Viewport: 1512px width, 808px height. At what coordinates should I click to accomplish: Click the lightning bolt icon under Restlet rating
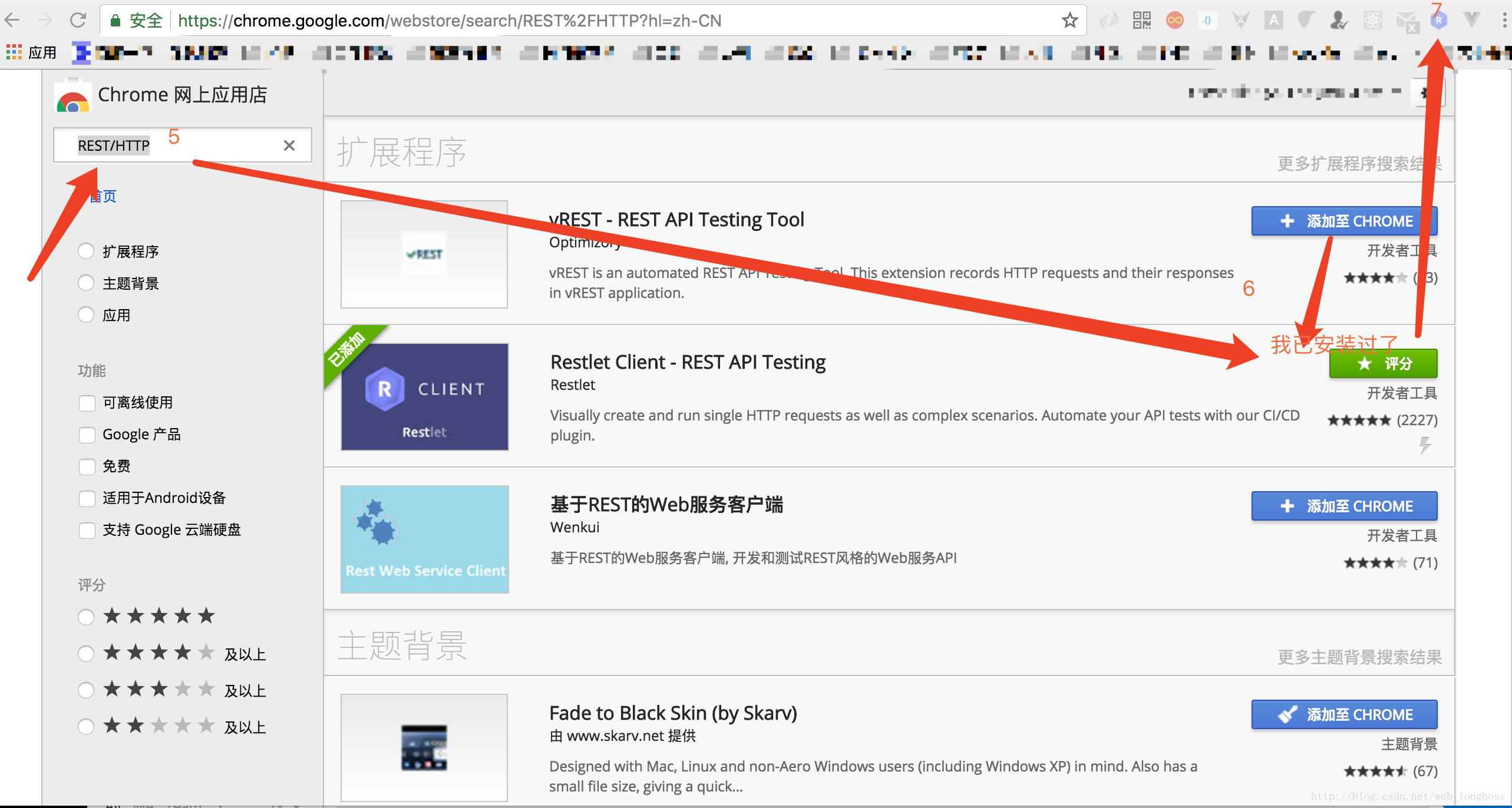[1425, 445]
